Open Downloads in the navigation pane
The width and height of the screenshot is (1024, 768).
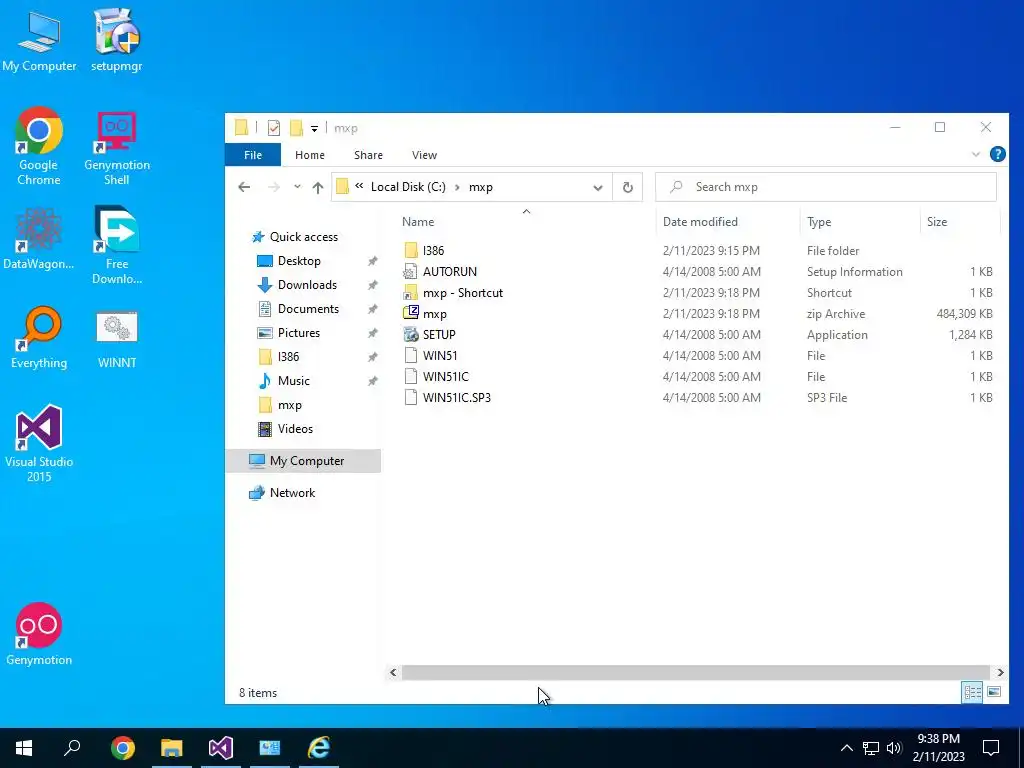coord(307,285)
